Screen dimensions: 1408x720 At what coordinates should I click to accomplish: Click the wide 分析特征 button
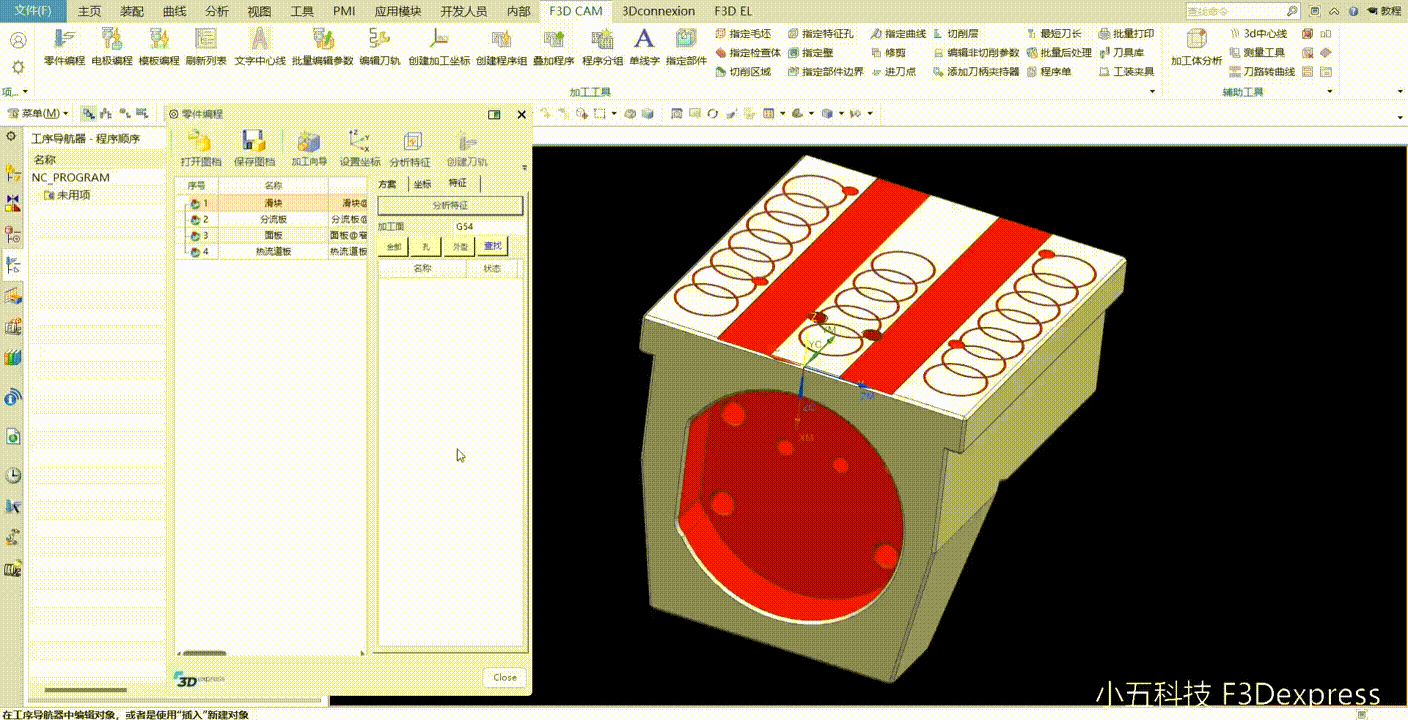click(450, 205)
